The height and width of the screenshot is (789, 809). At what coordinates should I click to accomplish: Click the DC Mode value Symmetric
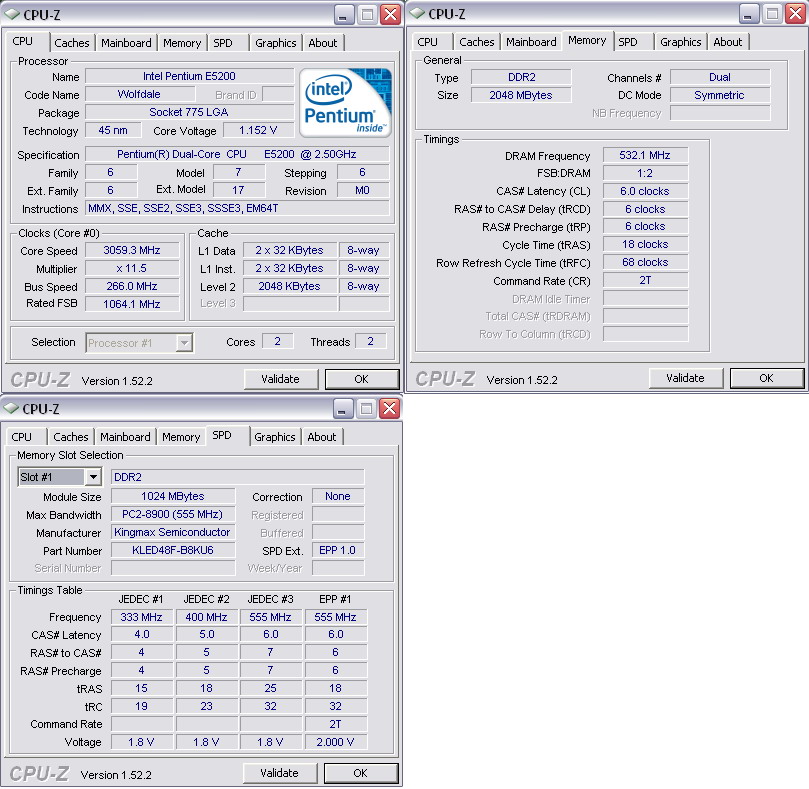(720, 95)
